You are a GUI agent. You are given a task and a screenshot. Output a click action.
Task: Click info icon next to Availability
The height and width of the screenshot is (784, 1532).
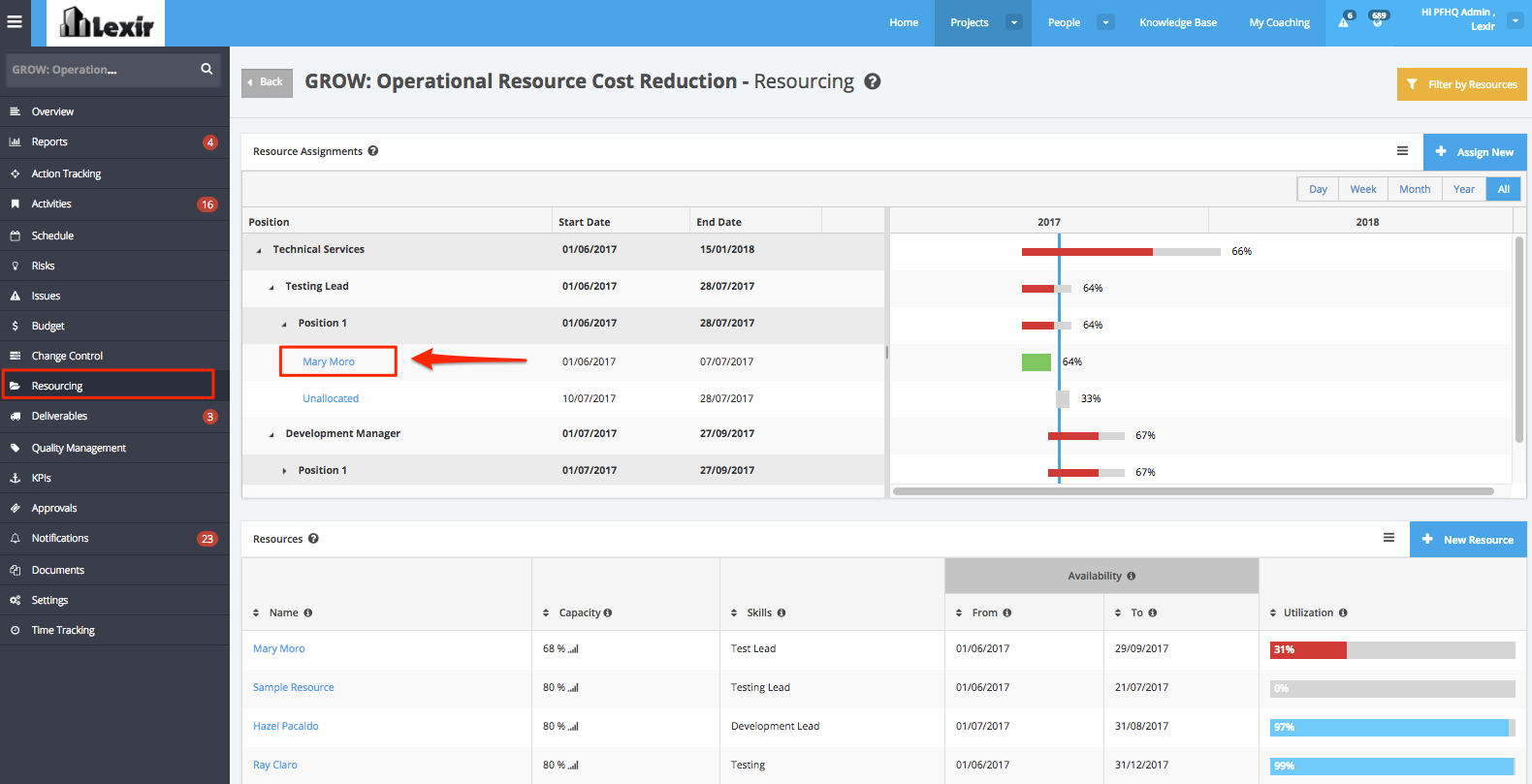[1131, 576]
